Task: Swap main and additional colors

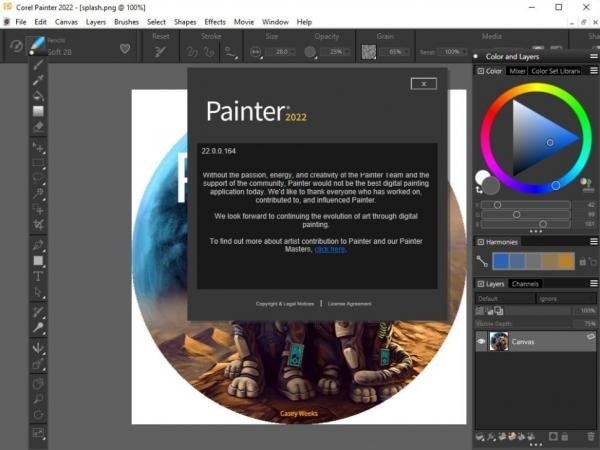Action: pyautogui.click(x=478, y=189)
